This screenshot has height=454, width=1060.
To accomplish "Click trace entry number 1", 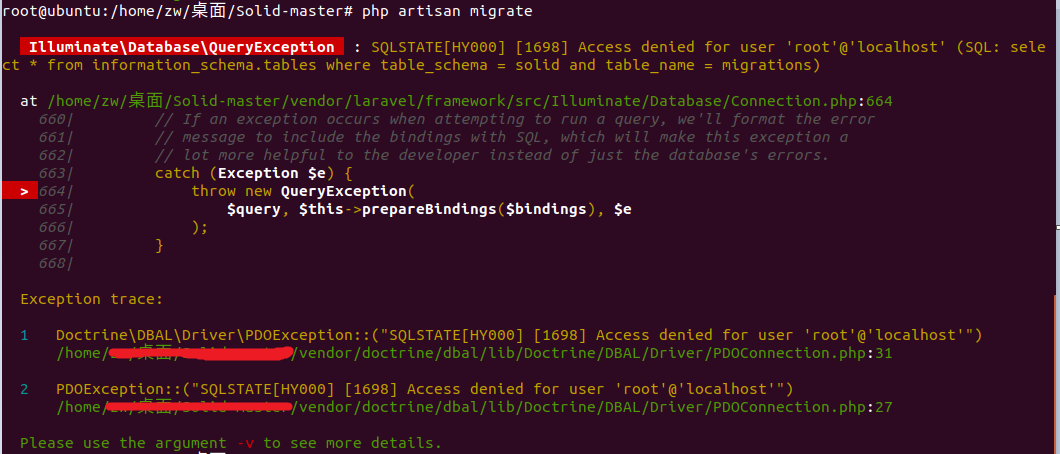I will 25,335.
